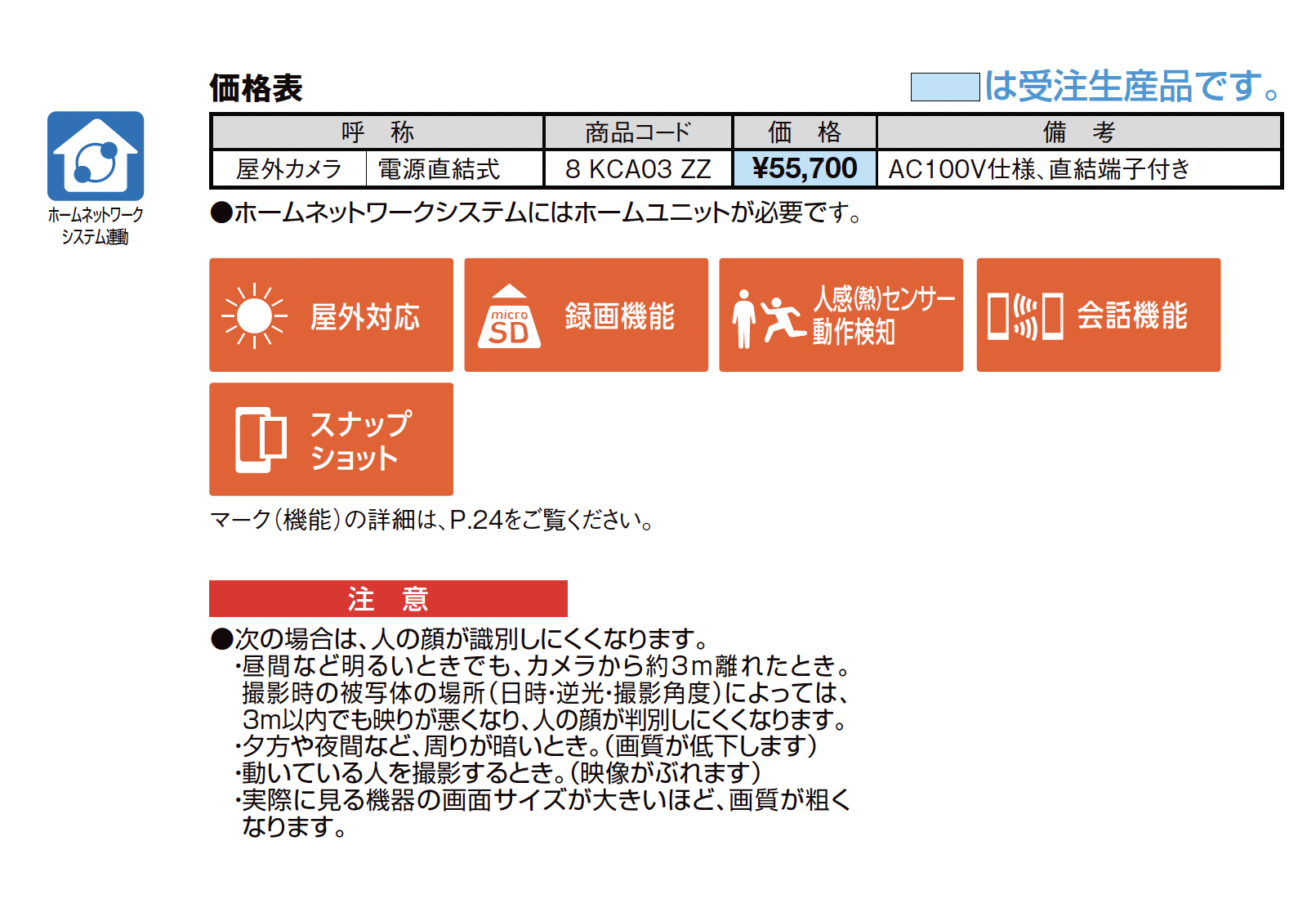Click the 備考 column header
Viewport: 1316px width, 908px height.
[x=1078, y=132]
